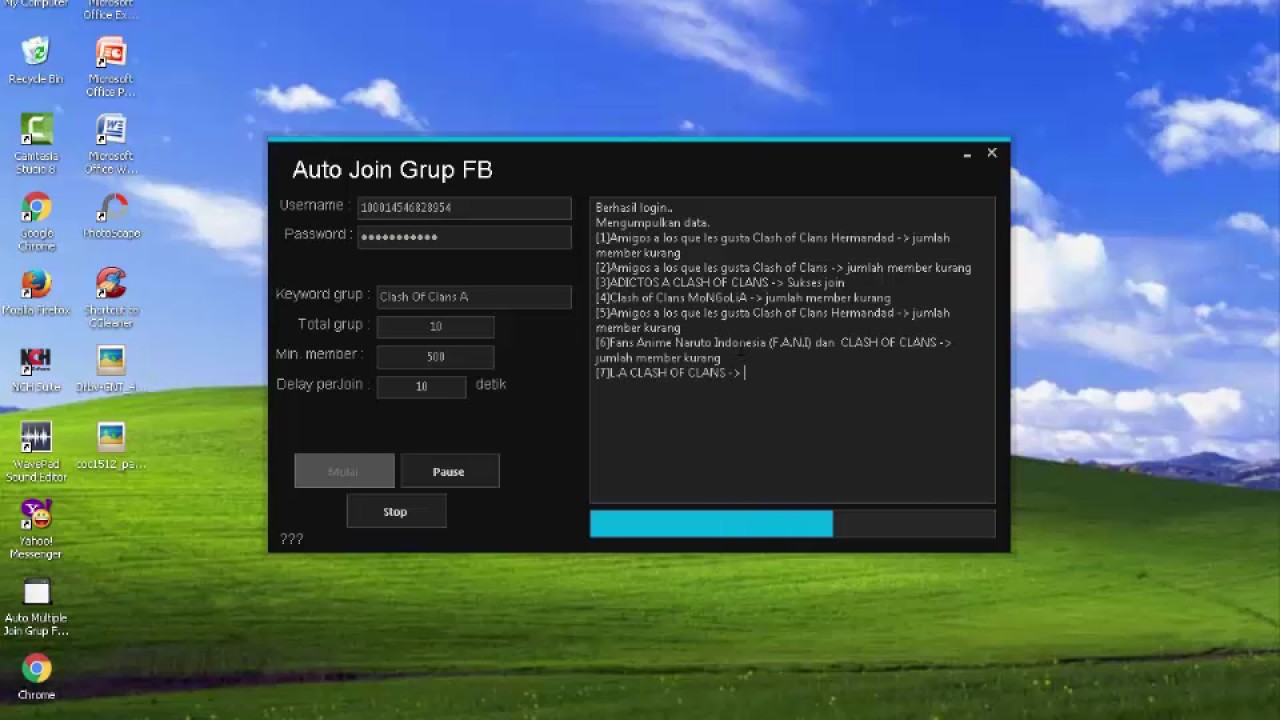Screen dimensions: 1280x720
Task: Select the Total grup value field
Action: coord(435,326)
